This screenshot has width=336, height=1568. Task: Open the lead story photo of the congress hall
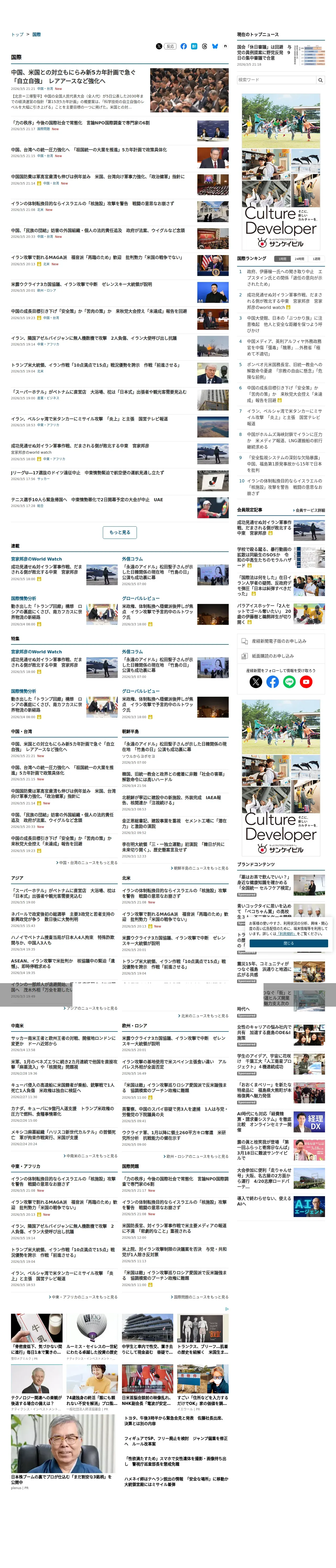point(189,90)
